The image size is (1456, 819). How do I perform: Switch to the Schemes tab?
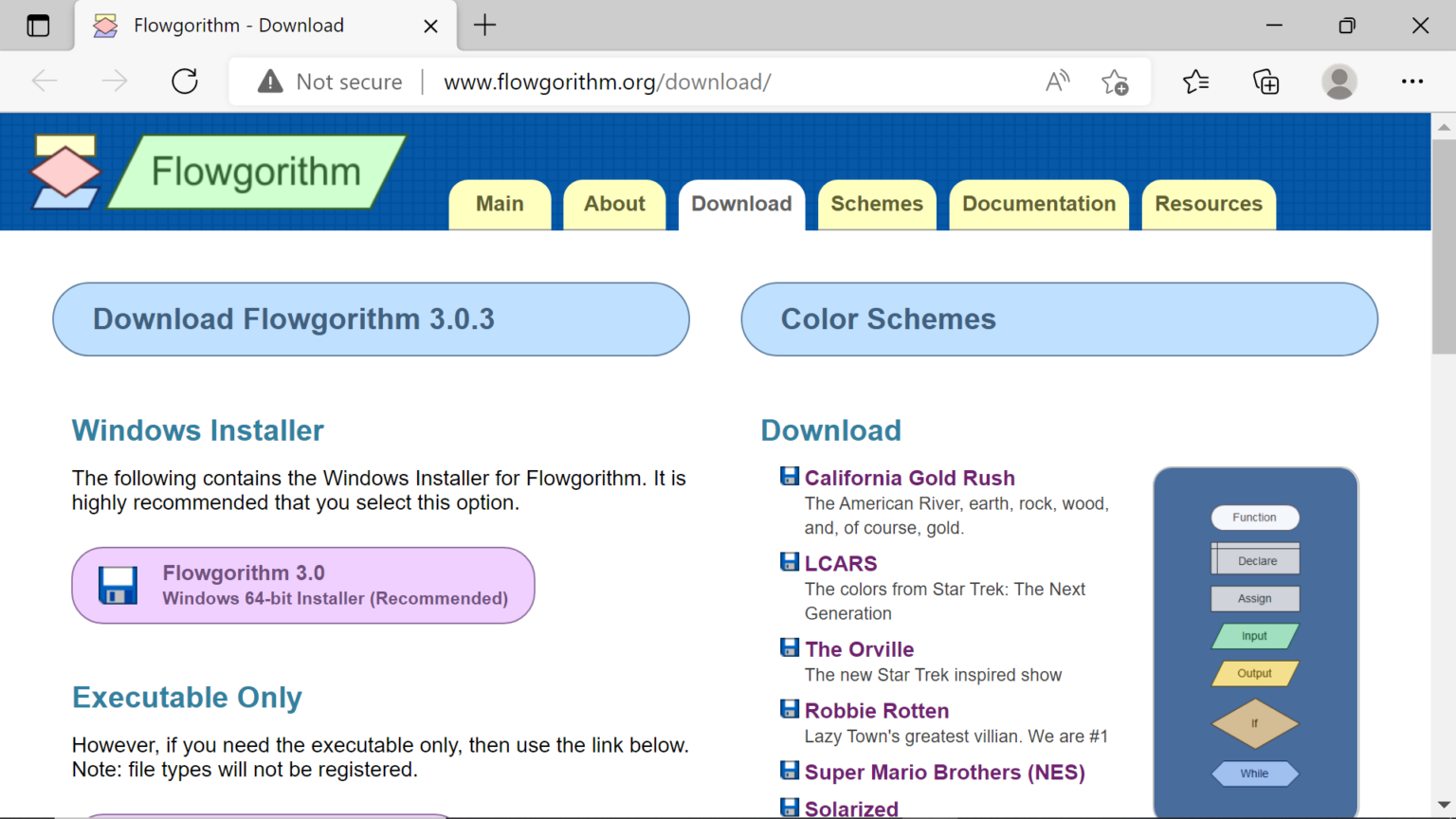[x=876, y=204]
